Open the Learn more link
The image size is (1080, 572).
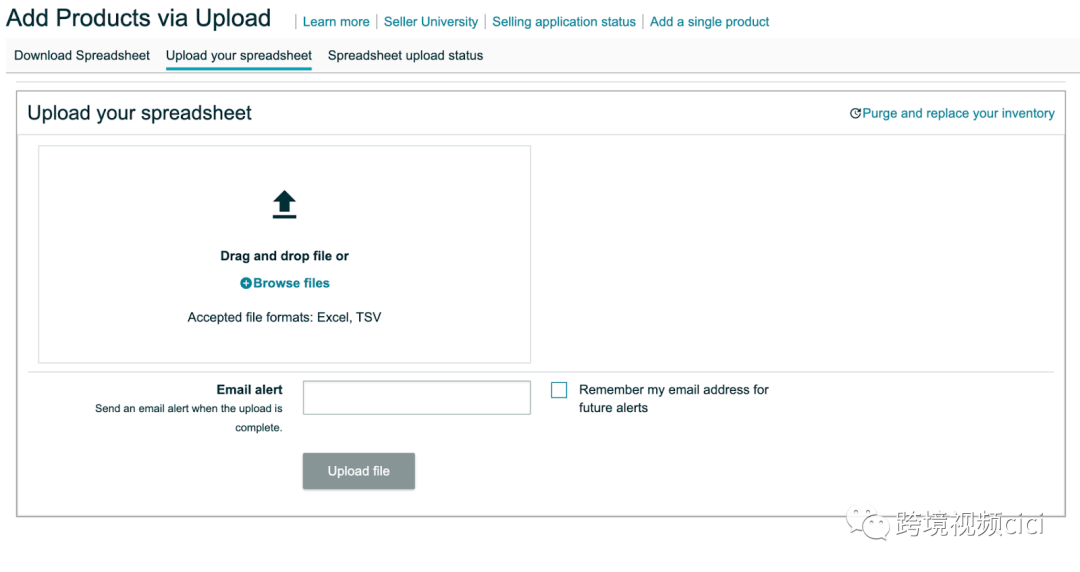[336, 22]
